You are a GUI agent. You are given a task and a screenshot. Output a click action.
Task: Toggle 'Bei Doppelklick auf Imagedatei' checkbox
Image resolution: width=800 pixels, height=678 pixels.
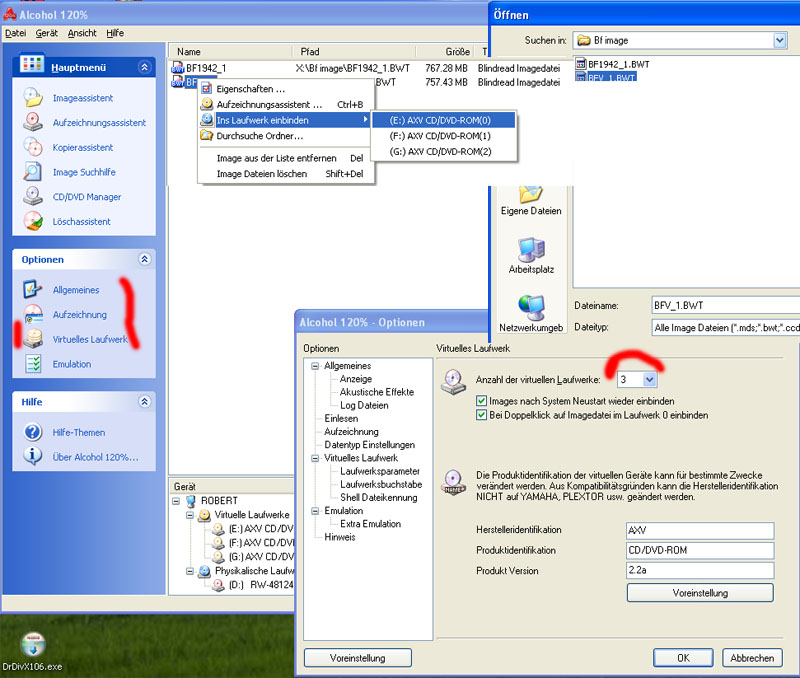pos(483,414)
